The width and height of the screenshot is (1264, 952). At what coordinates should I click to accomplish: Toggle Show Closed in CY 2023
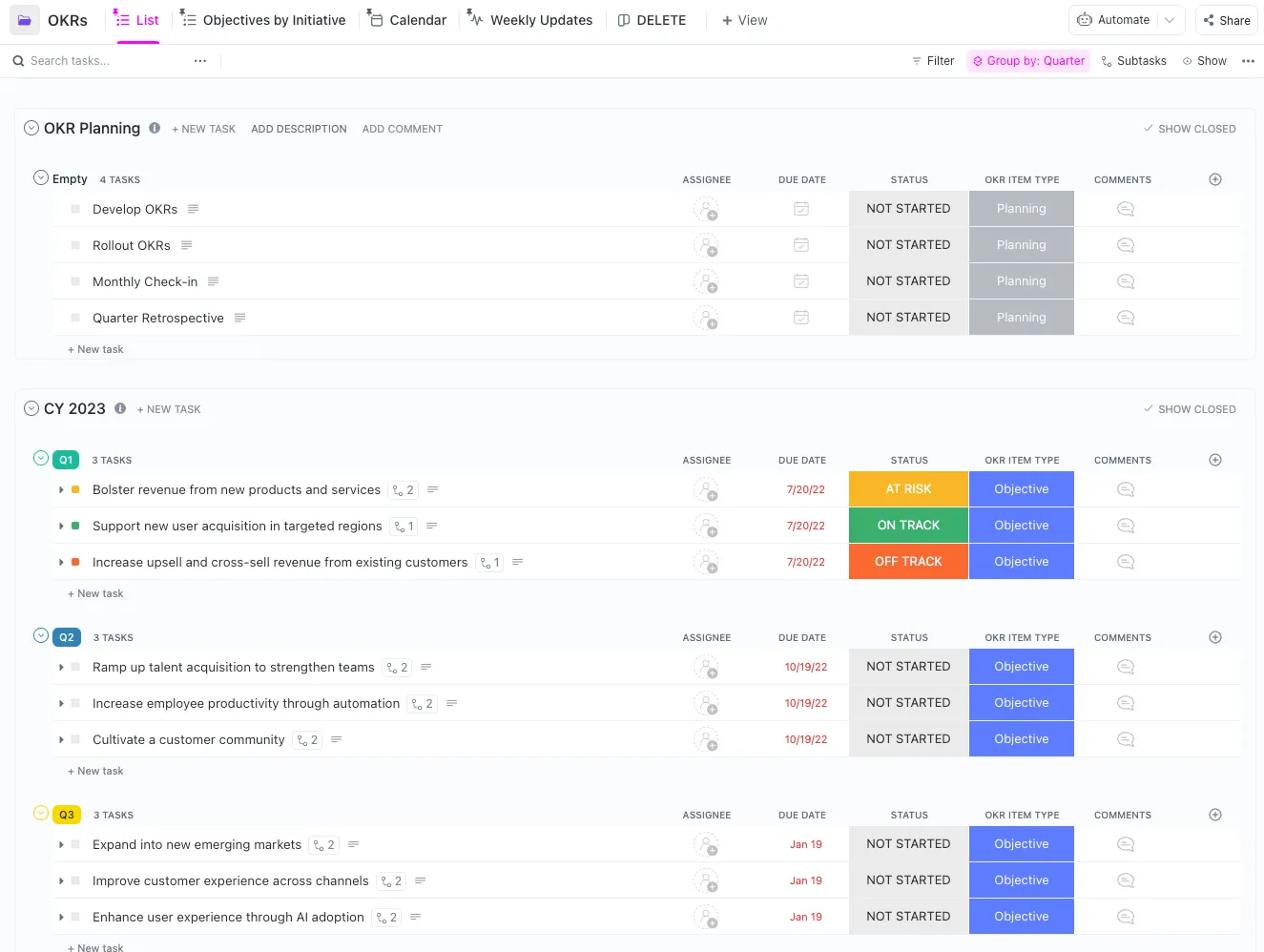pos(1190,409)
